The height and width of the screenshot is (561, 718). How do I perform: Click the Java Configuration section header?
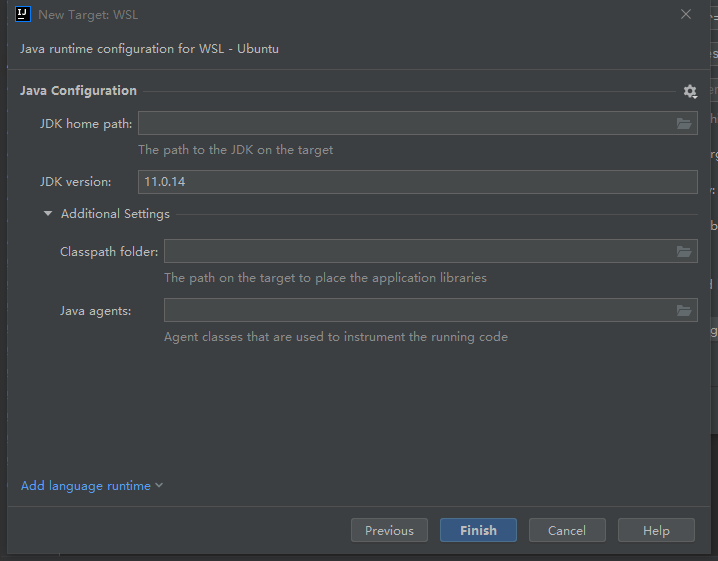point(78,90)
